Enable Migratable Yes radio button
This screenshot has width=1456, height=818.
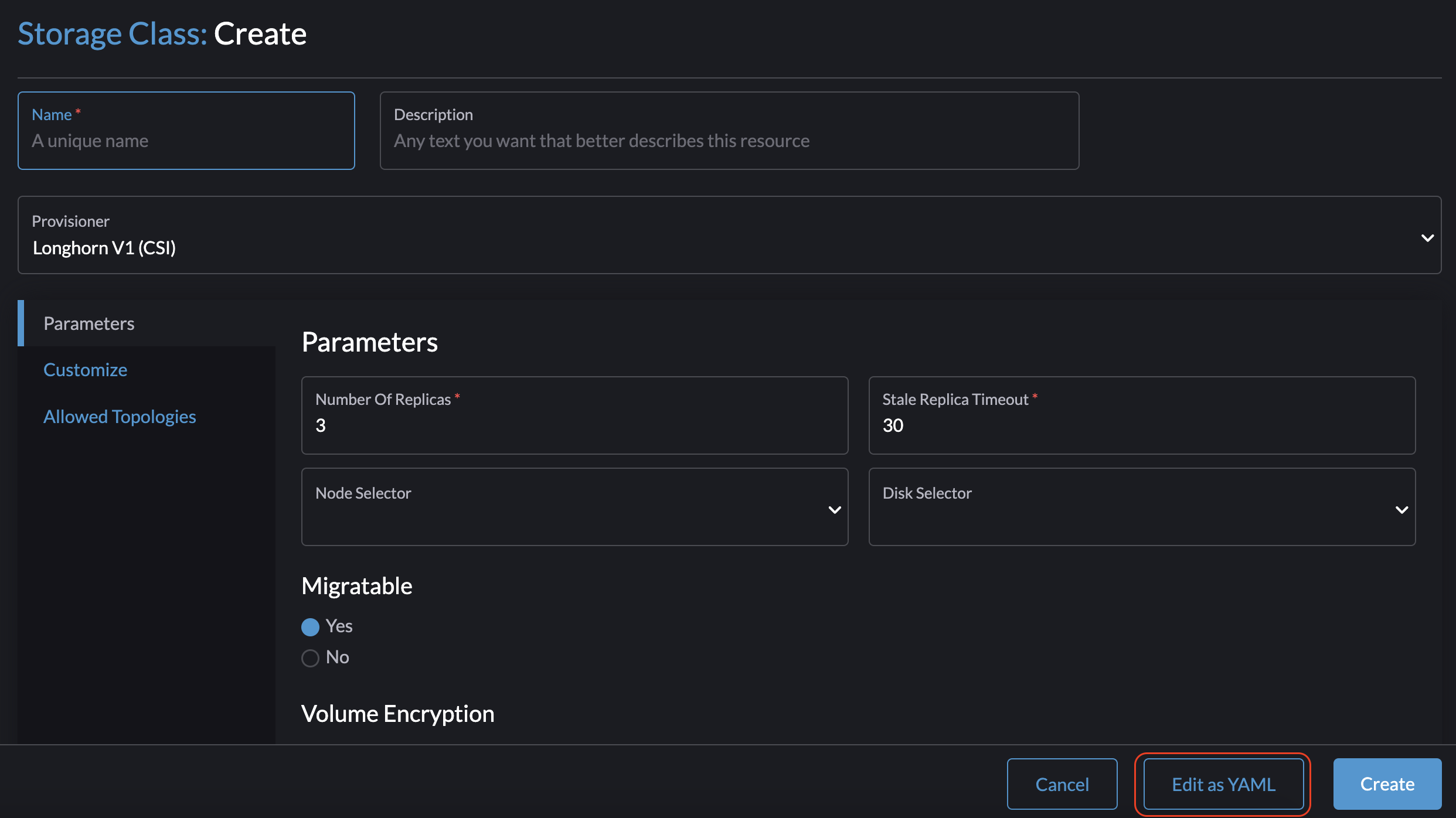(310, 626)
